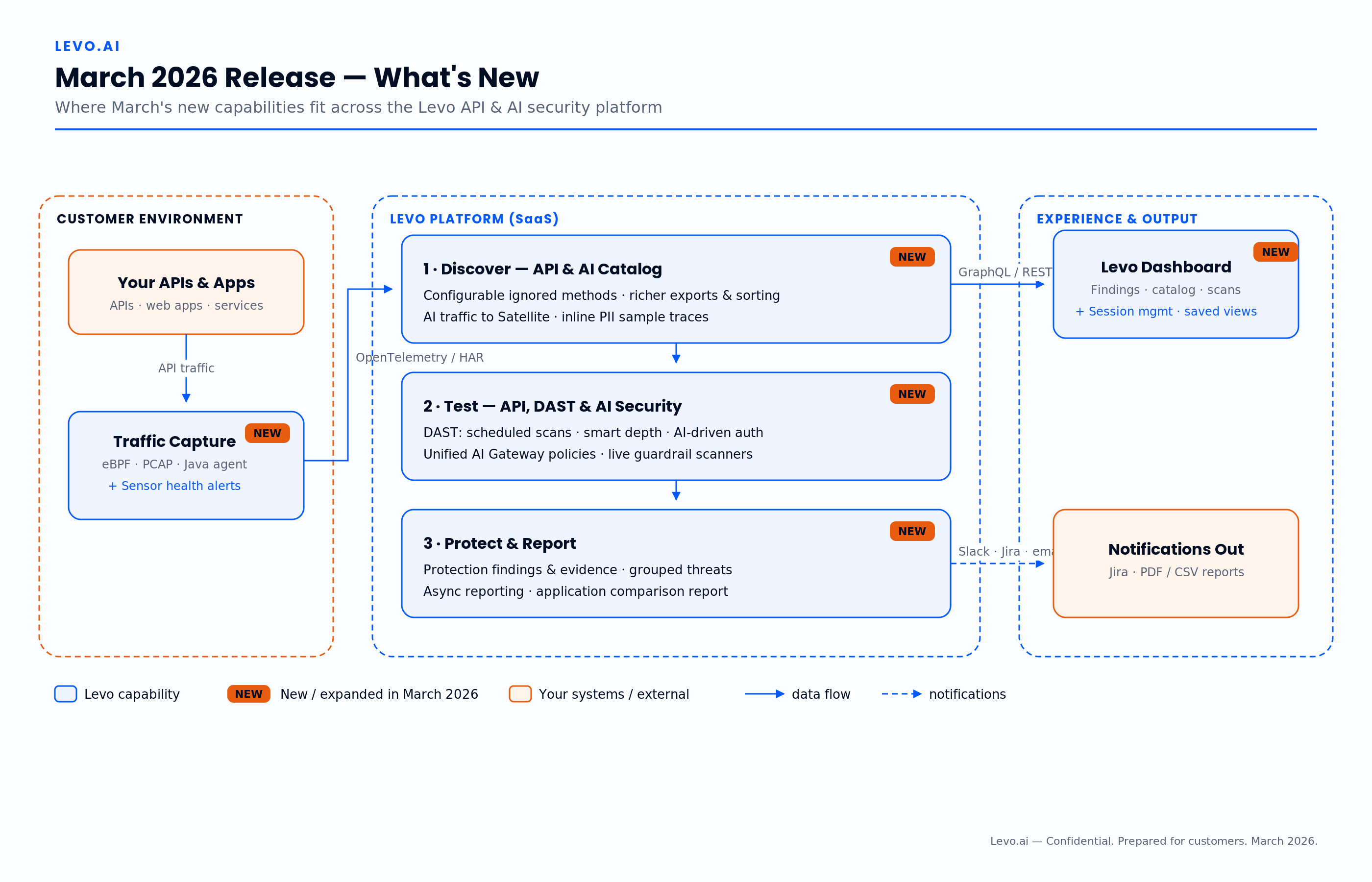Click the 'DAST: scheduled scans' line
1372x882 pixels.
[x=593, y=433]
